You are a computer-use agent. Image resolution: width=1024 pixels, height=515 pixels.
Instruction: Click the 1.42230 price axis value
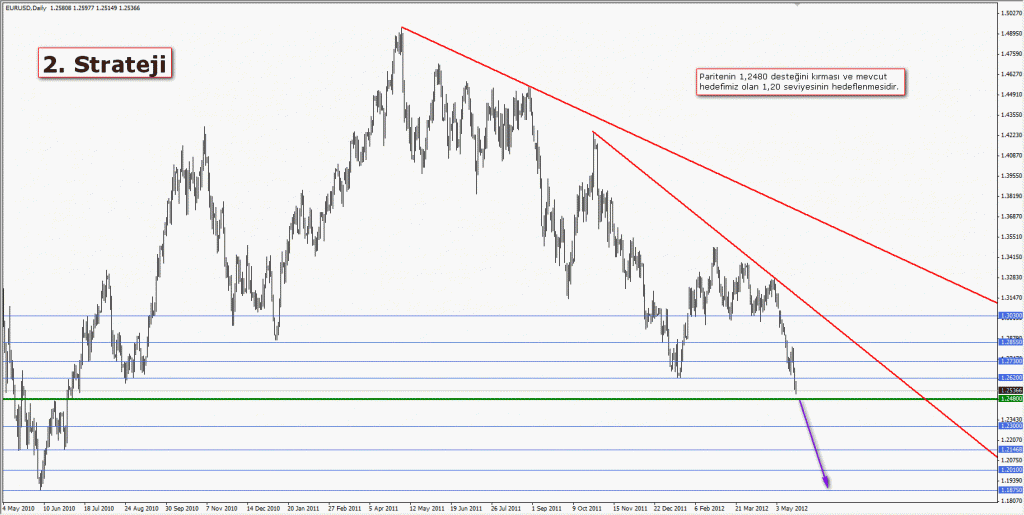point(1011,135)
